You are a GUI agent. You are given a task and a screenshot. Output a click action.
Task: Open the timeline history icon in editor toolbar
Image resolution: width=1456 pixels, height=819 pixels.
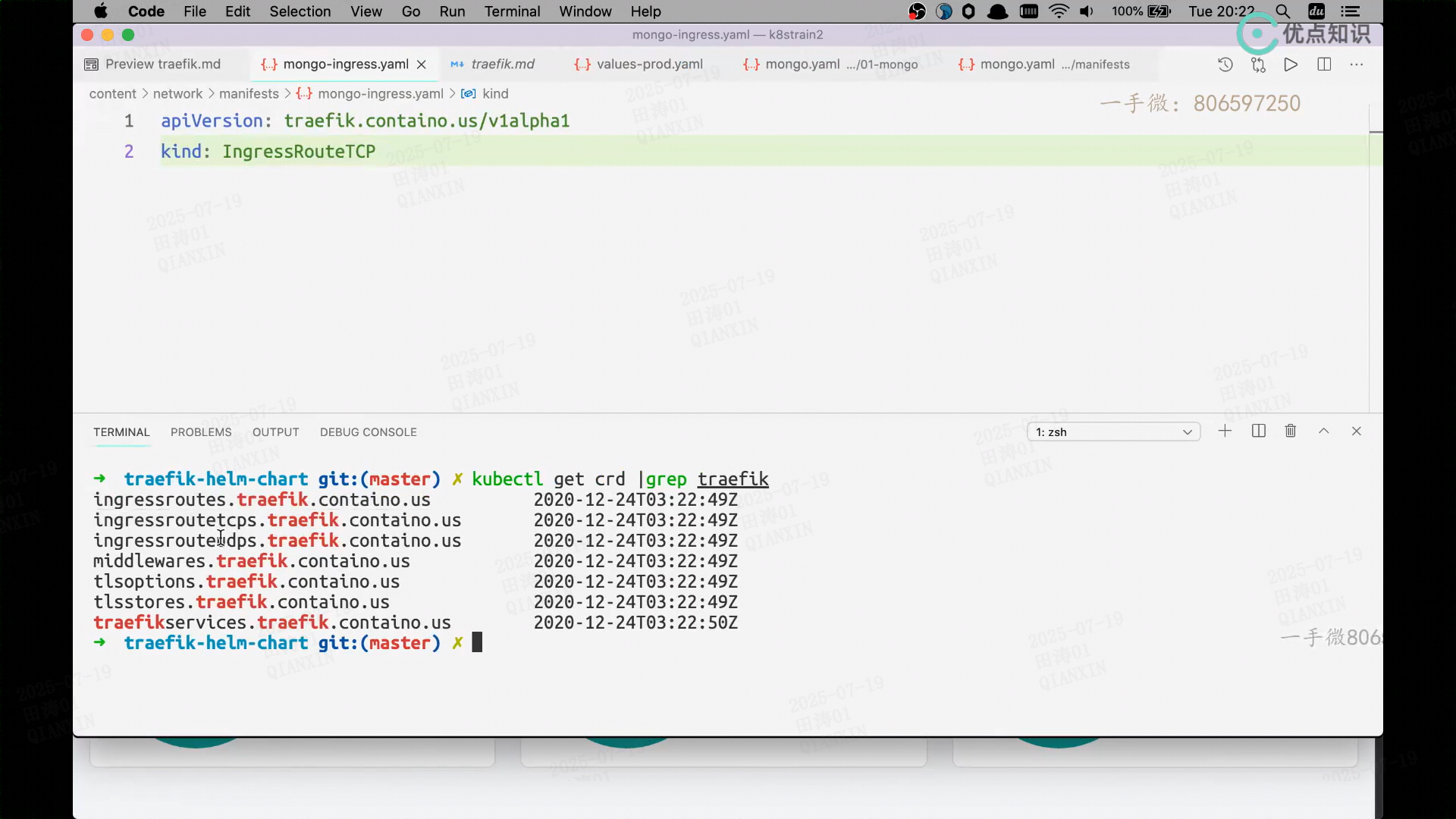(1225, 64)
